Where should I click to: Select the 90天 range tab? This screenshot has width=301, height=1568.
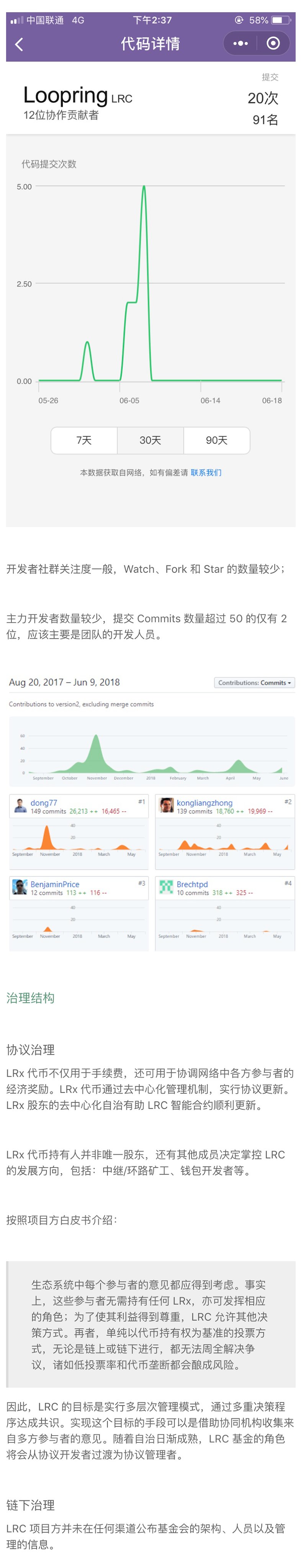pos(216,440)
